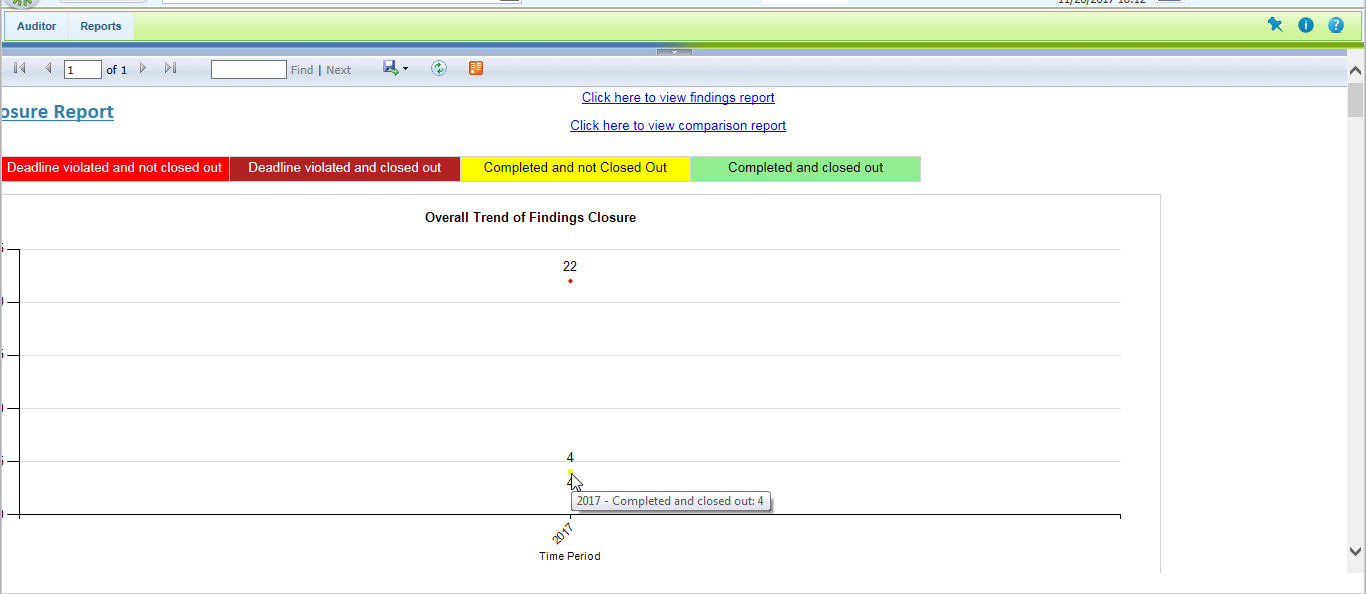Screen dimensions: 1366x594
Task: Select the 'Completed and not Closed Out' yellow swatch
Action: [575, 168]
